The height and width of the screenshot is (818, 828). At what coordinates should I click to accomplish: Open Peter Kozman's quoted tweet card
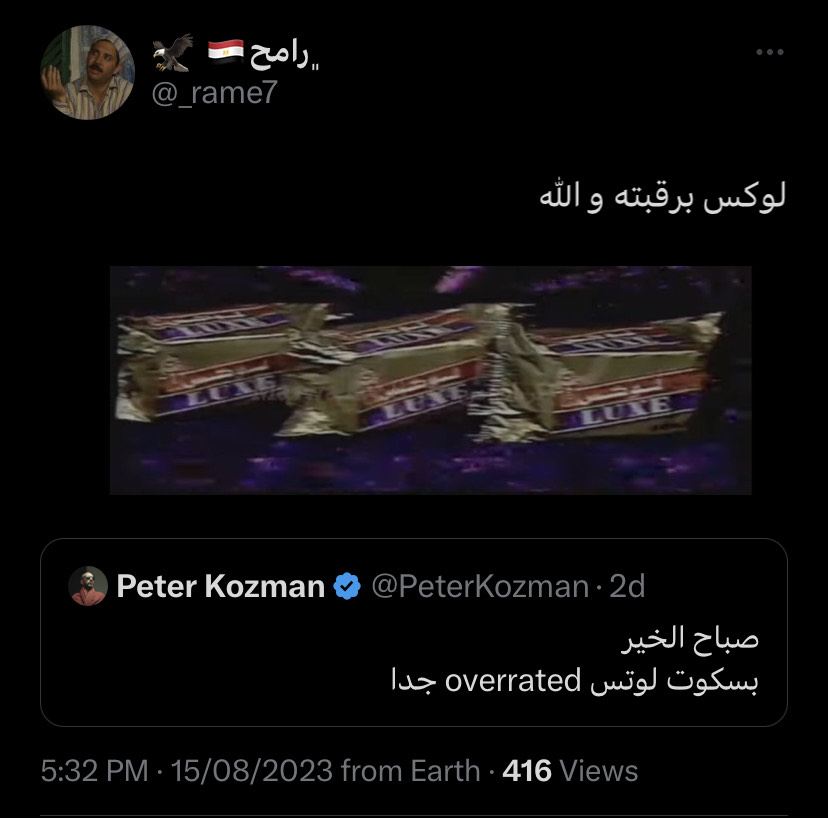(x=414, y=633)
